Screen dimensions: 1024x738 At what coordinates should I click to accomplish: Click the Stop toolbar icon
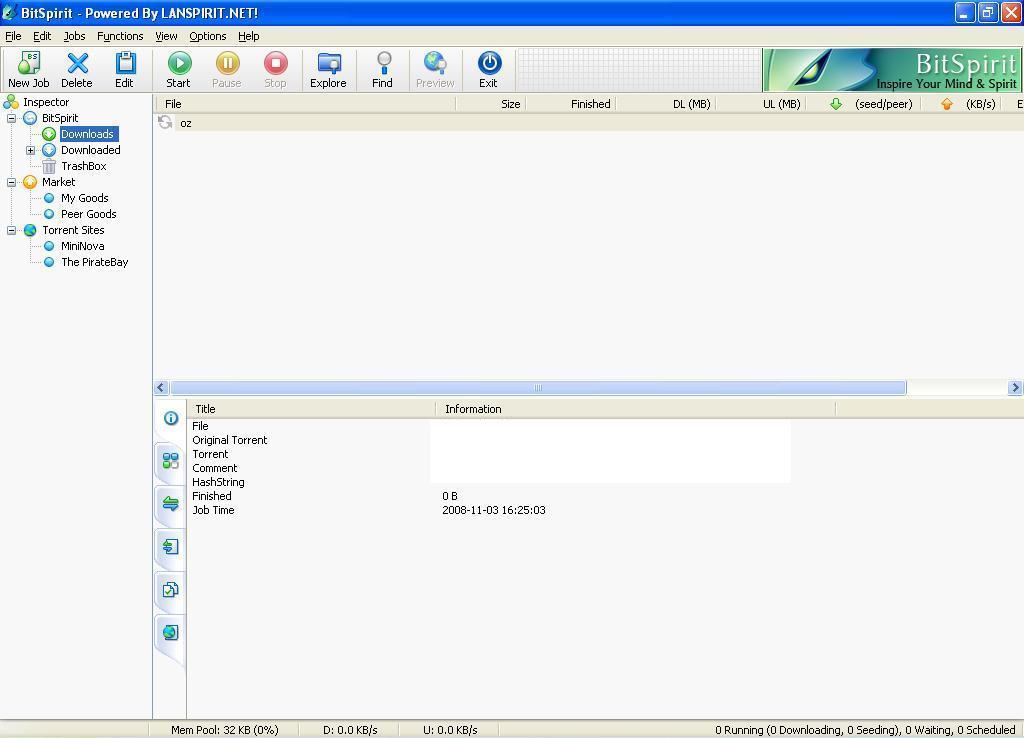point(276,63)
